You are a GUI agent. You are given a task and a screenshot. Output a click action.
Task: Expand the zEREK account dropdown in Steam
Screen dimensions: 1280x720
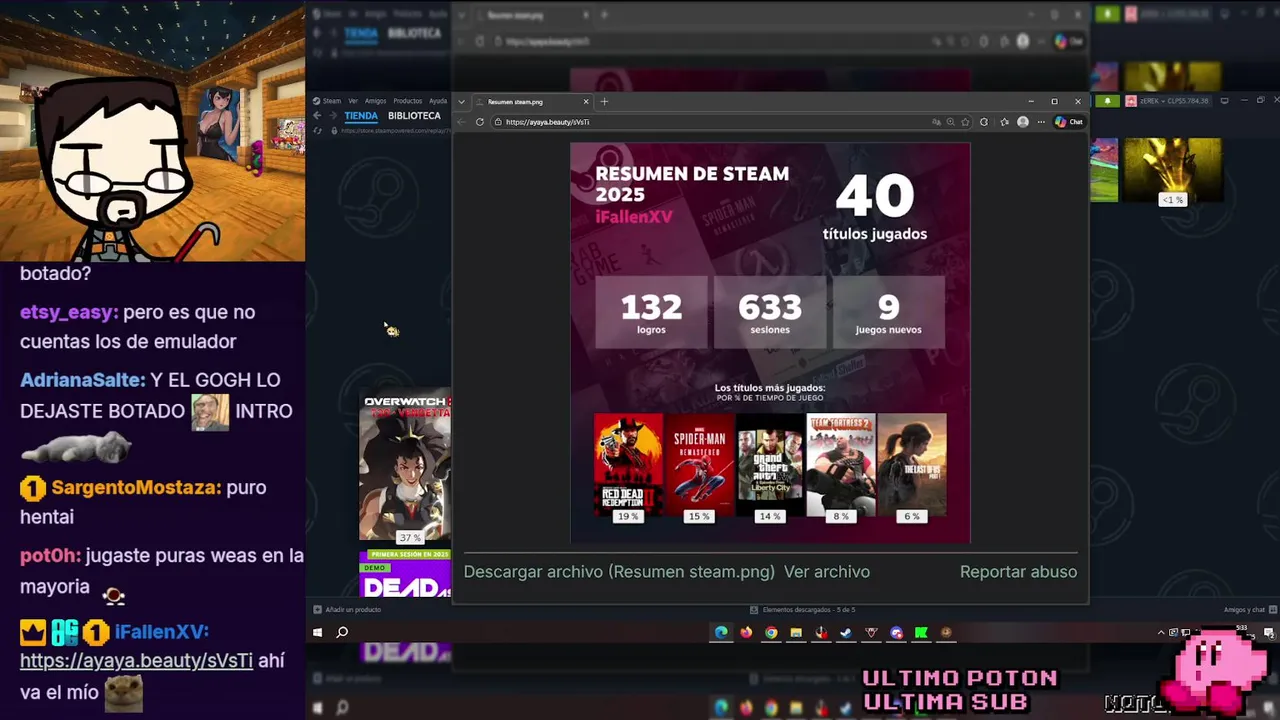tap(1173, 101)
